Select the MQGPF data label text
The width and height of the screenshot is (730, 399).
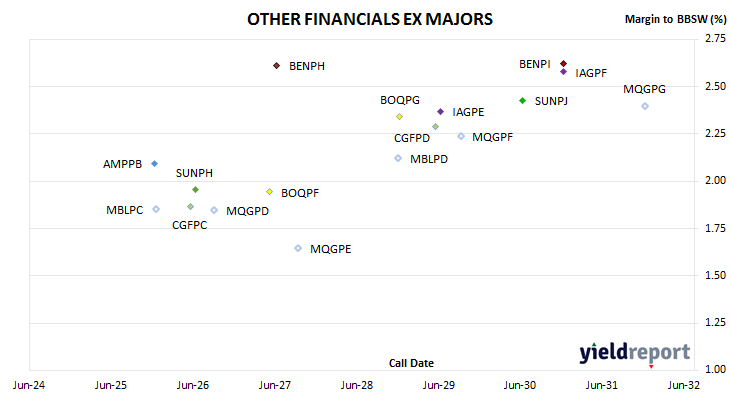click(x=492, y=137)
